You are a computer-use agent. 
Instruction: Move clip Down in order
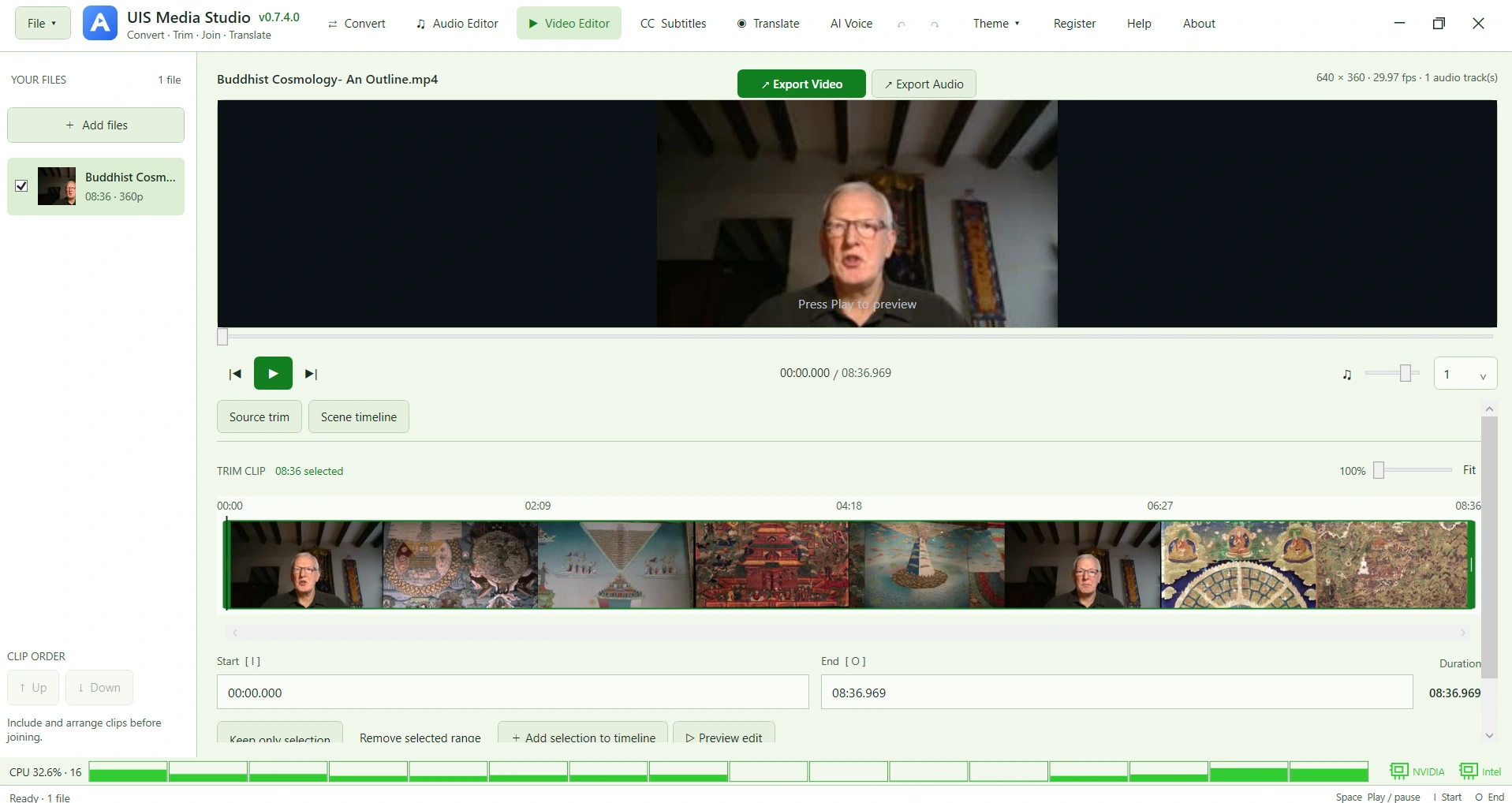99,688
